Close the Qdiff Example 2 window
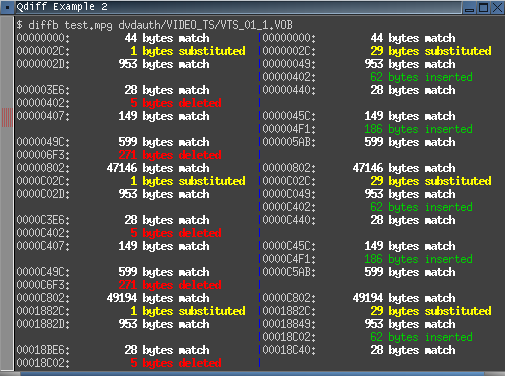Screen dimensions: 505x376 coord(497,8)
